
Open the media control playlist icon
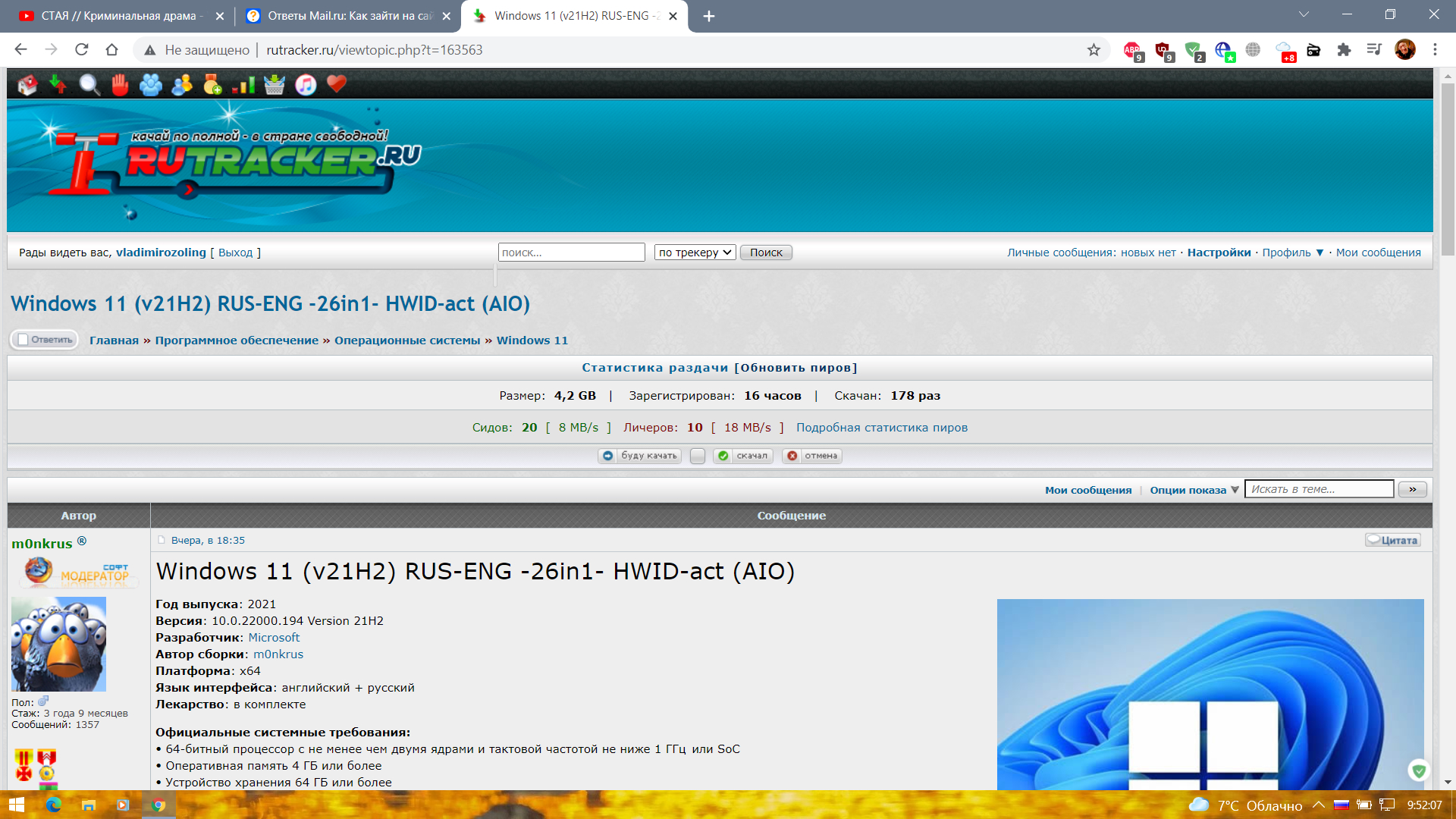(1374, 50)
